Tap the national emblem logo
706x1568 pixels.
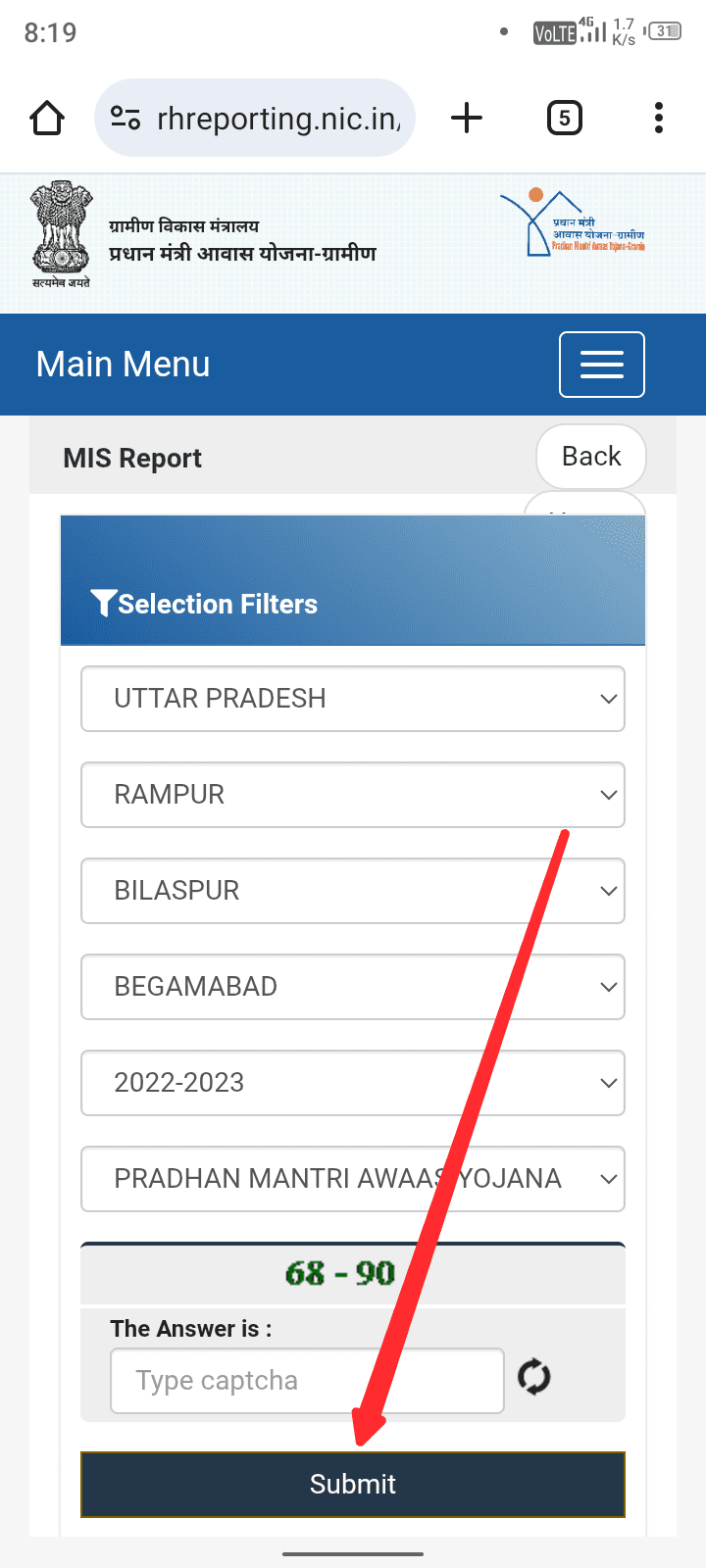pyautogui.click(x=61, y=233)
